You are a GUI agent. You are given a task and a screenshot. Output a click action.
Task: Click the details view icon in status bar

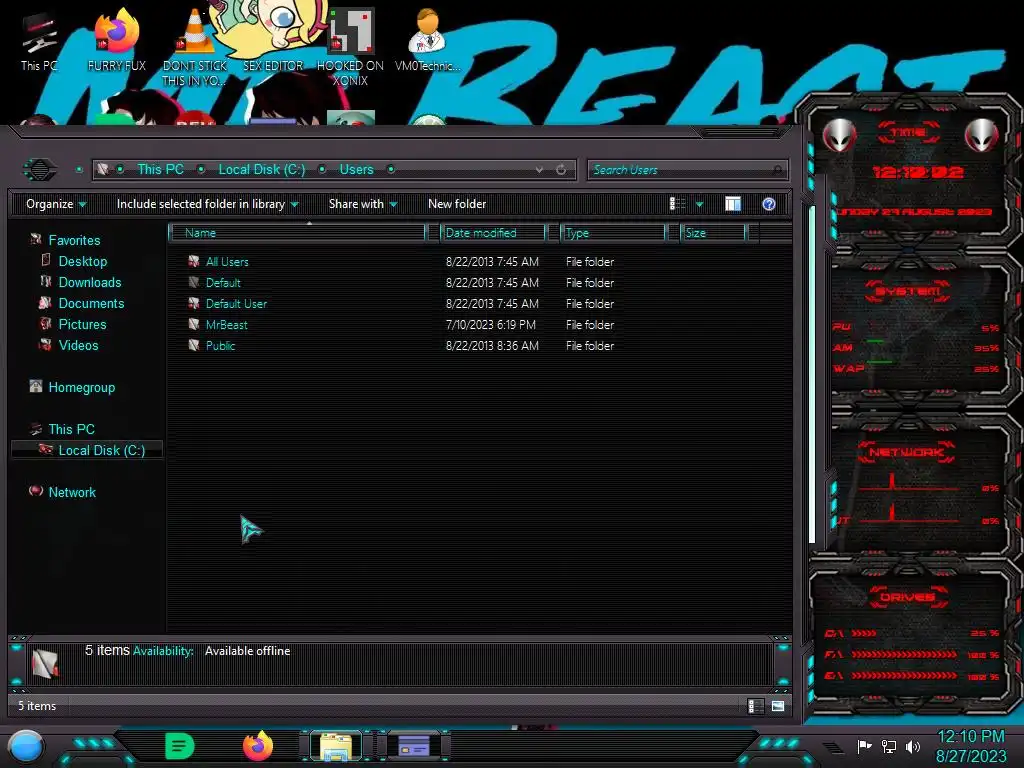(x=754, y=706)
